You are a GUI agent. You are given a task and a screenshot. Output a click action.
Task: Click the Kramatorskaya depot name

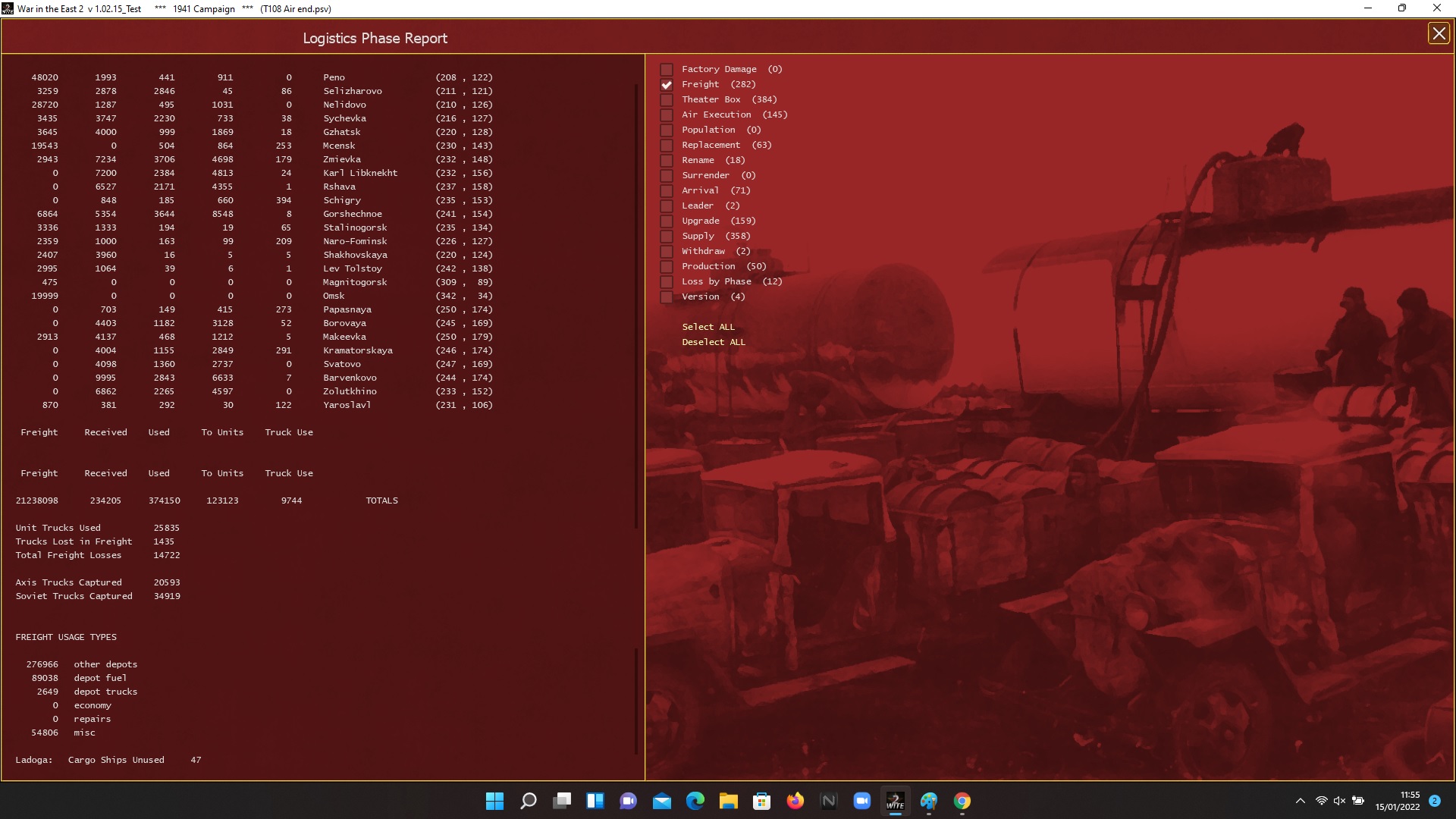(x=358, y=350)
